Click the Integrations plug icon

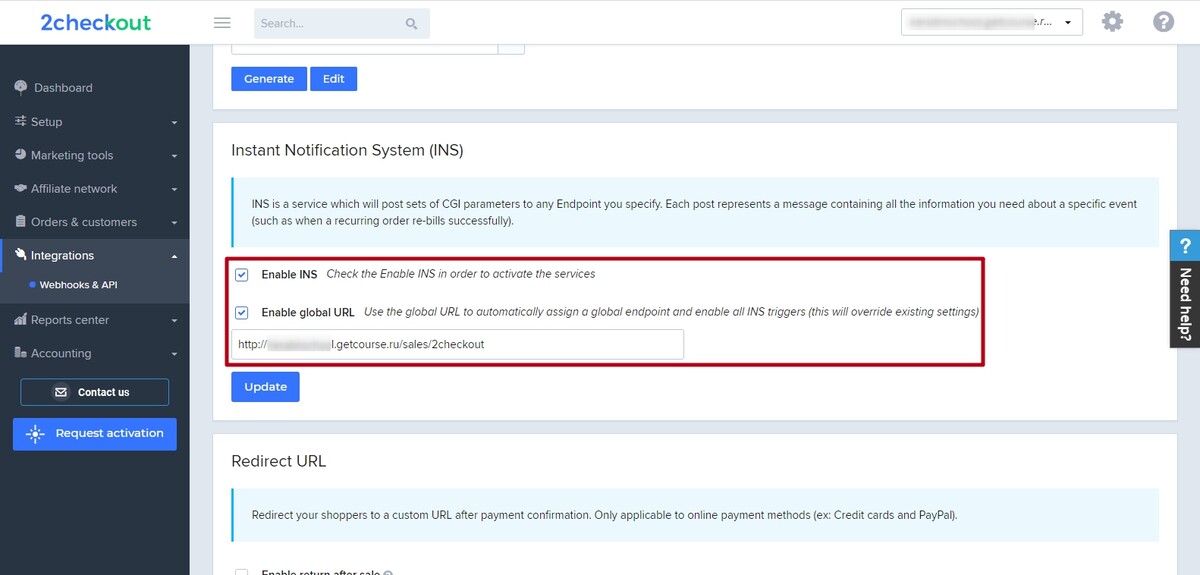pyautogui.click(x=21, y=255)
